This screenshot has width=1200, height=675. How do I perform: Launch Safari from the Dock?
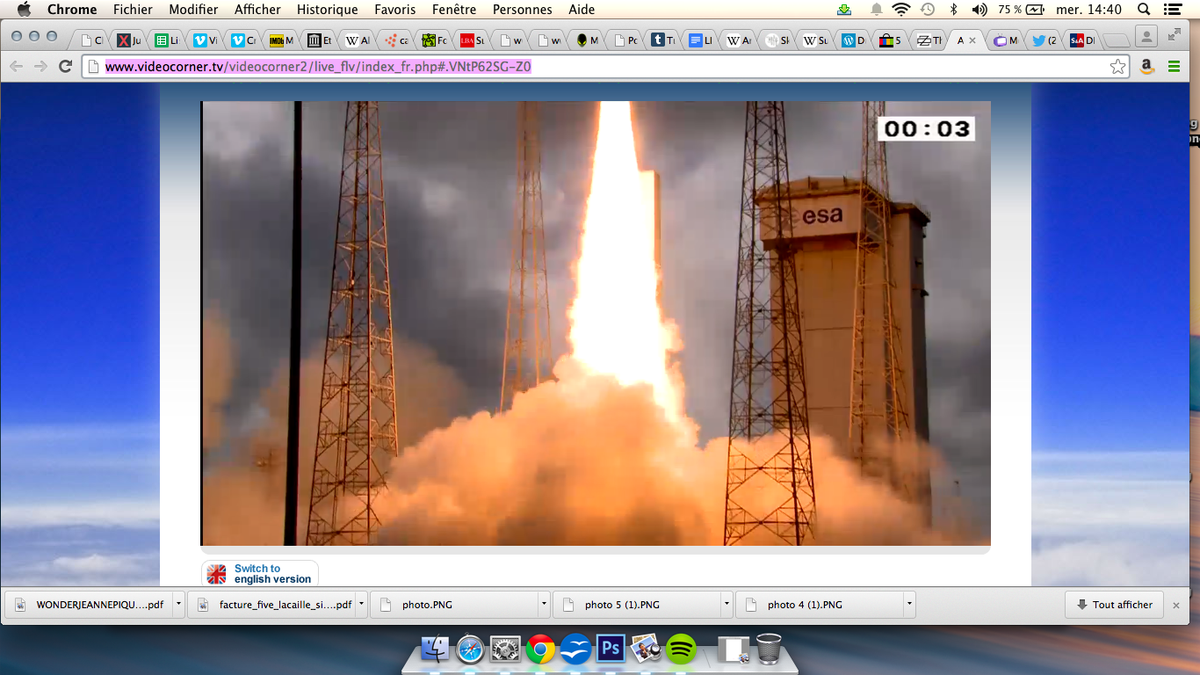470,649
